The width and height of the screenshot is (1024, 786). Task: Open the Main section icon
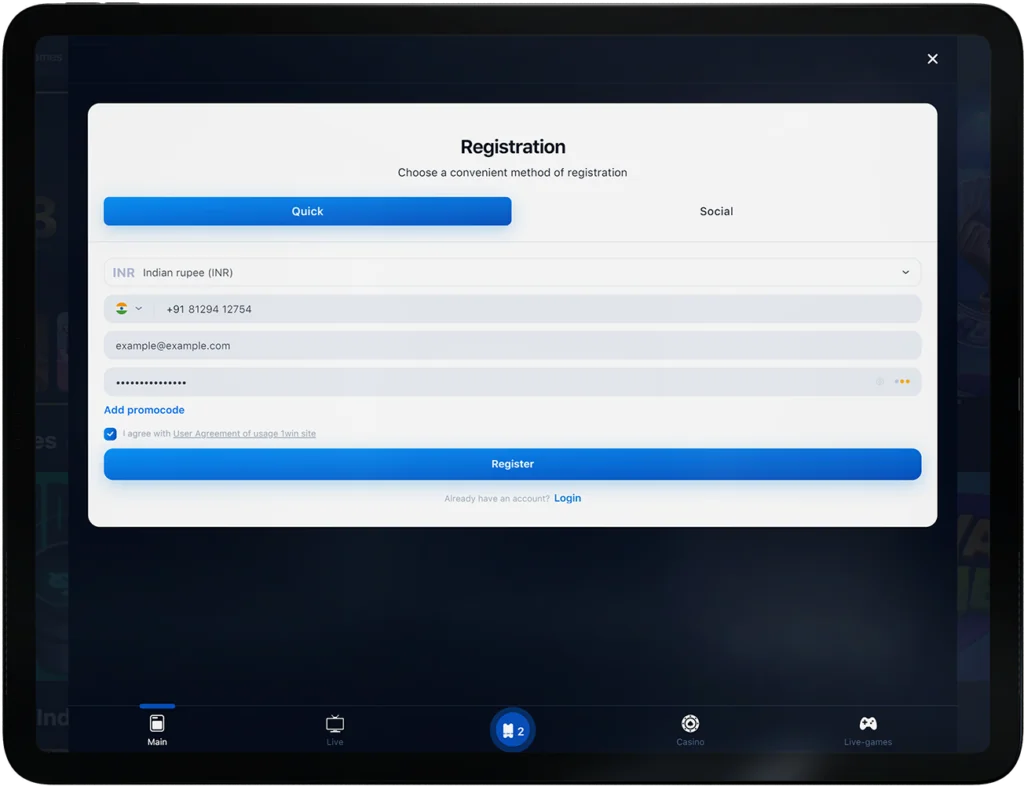tap(157, 723)
